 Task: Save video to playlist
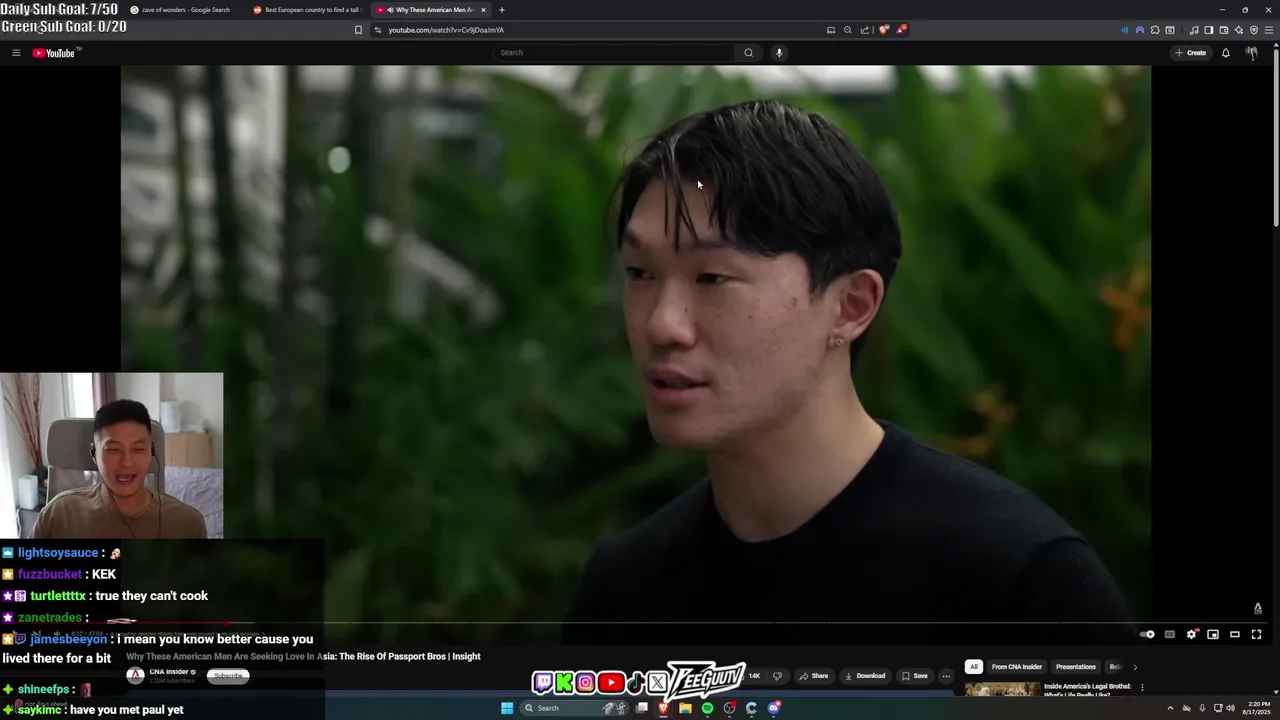pos(915,676)
